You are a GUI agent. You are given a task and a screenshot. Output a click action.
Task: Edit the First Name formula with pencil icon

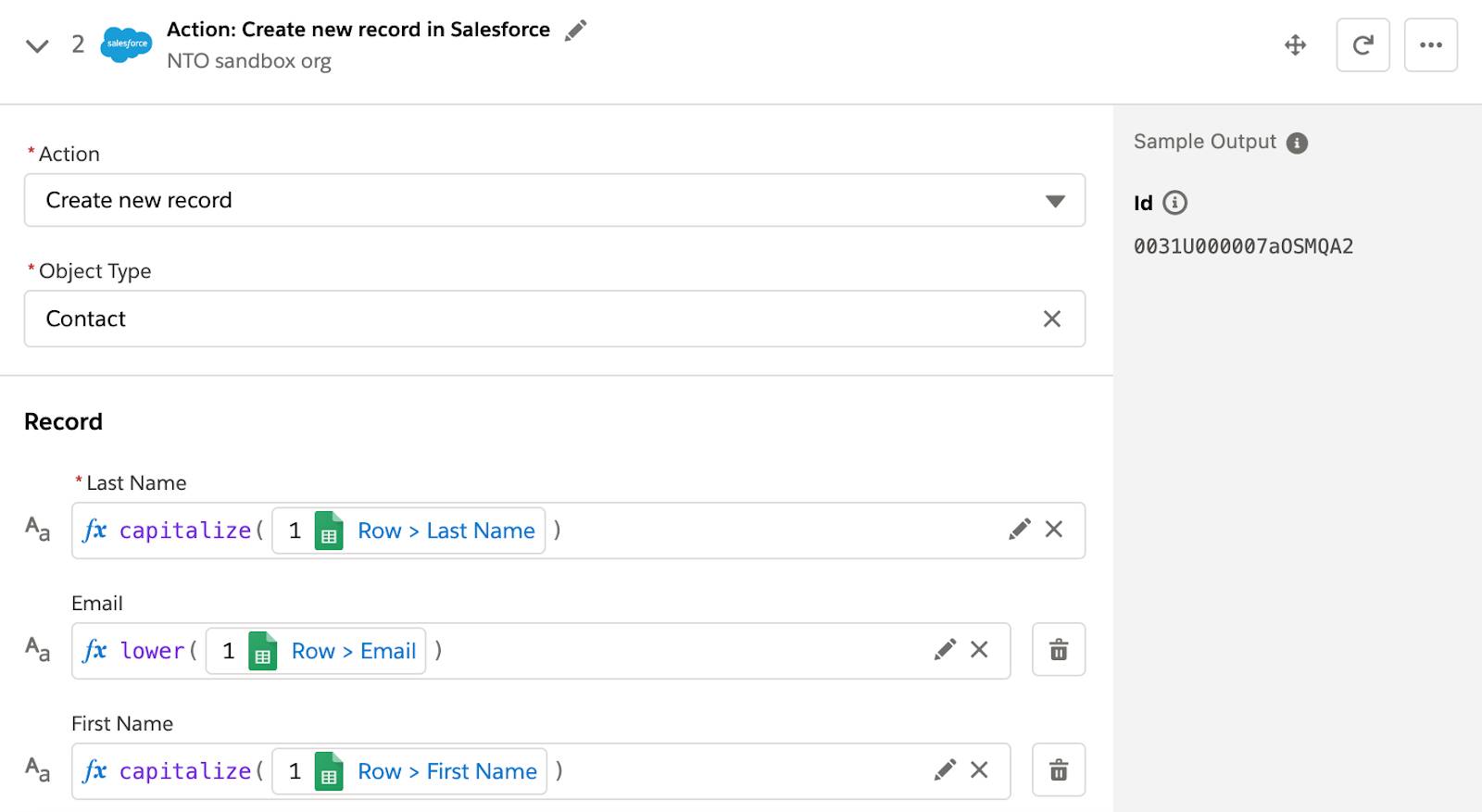[944, 769]
